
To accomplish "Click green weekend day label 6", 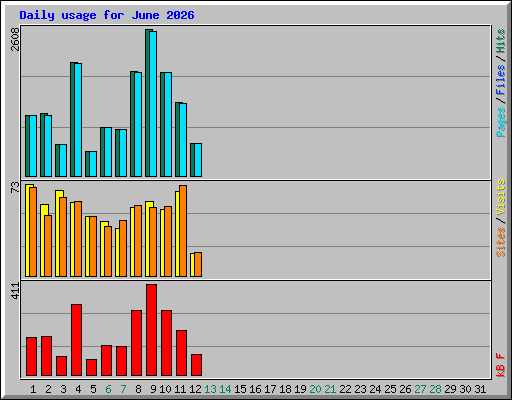I will pyautogui.click(x=108, y=389).
